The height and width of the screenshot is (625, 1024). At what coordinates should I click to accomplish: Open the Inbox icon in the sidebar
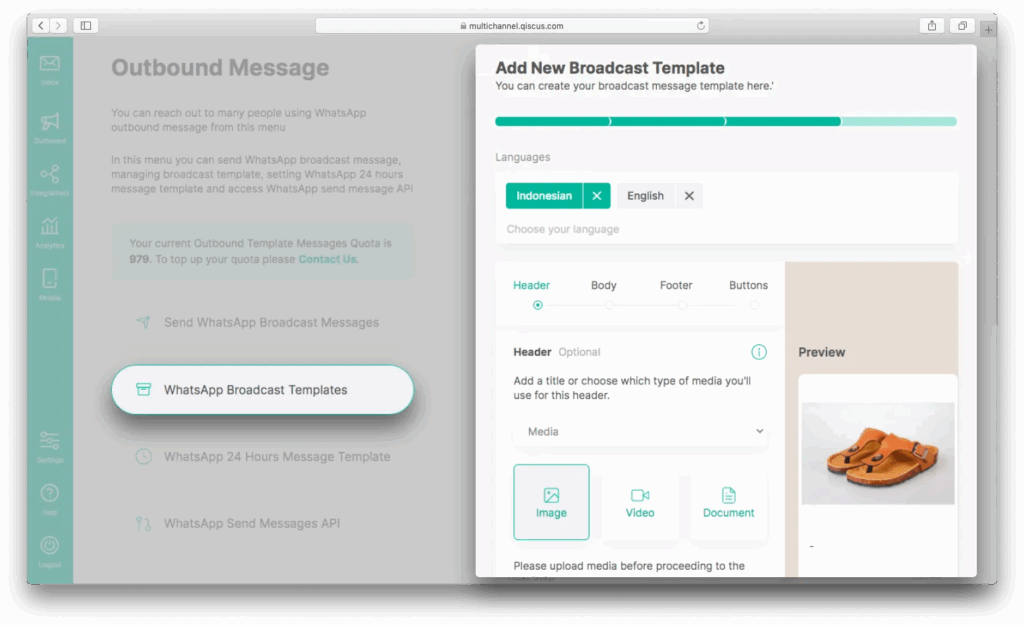tap(50, 65)
